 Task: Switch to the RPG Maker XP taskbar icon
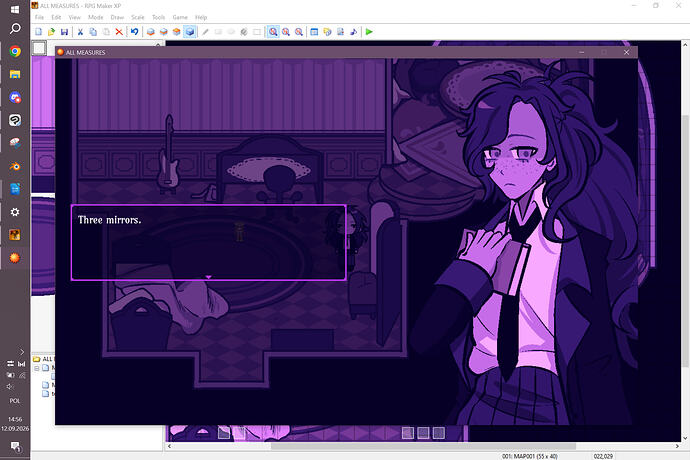point(15,235)
